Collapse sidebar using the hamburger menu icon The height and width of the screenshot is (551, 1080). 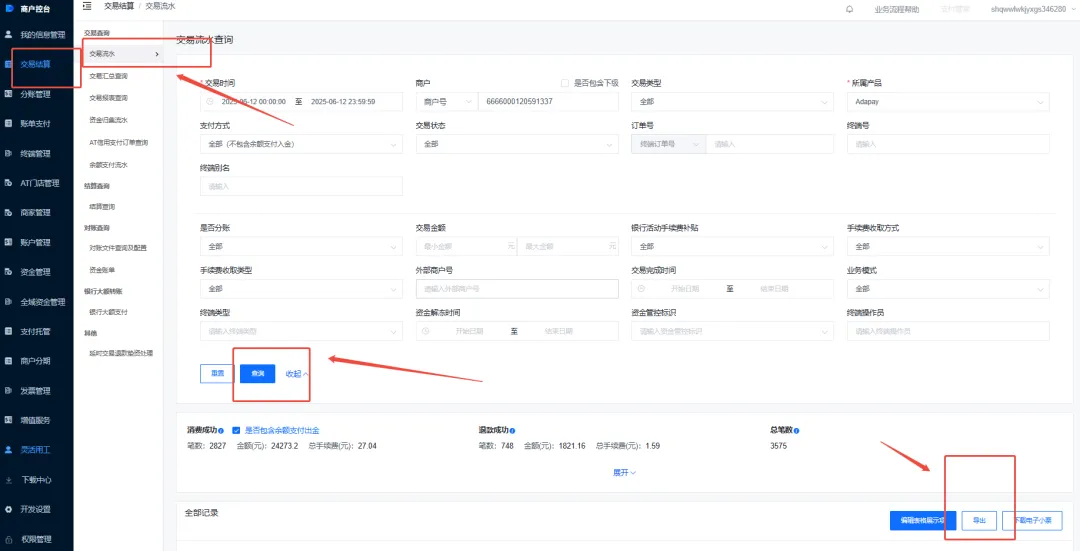[87, 7]
